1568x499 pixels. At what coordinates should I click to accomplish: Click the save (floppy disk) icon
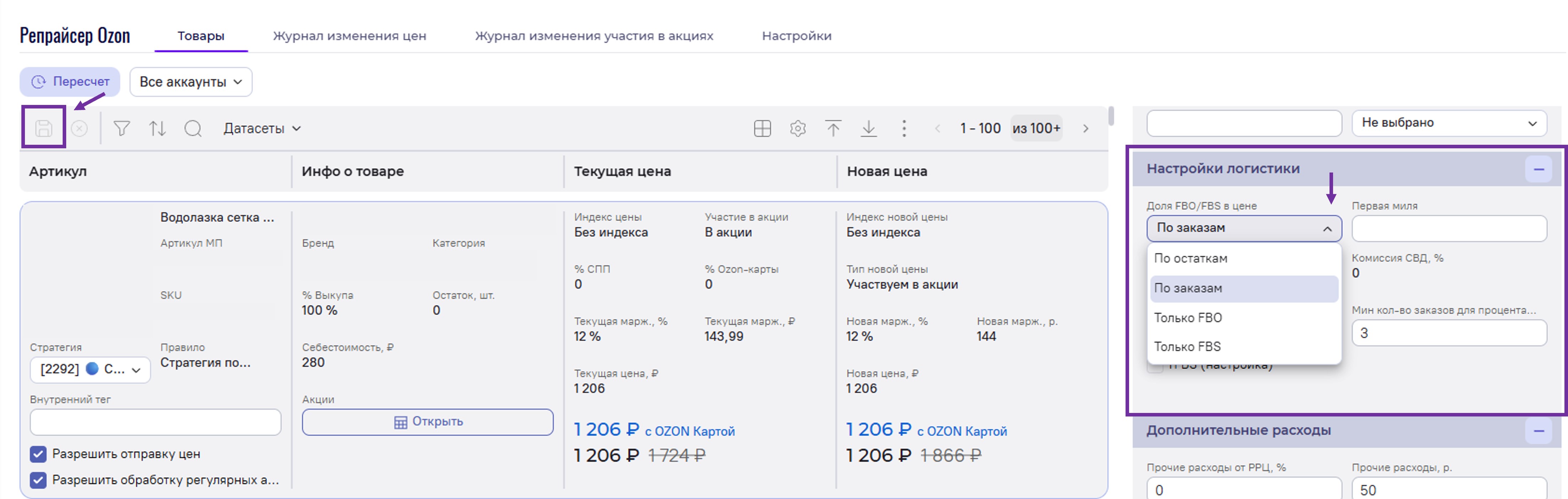(x=44, y=128)
